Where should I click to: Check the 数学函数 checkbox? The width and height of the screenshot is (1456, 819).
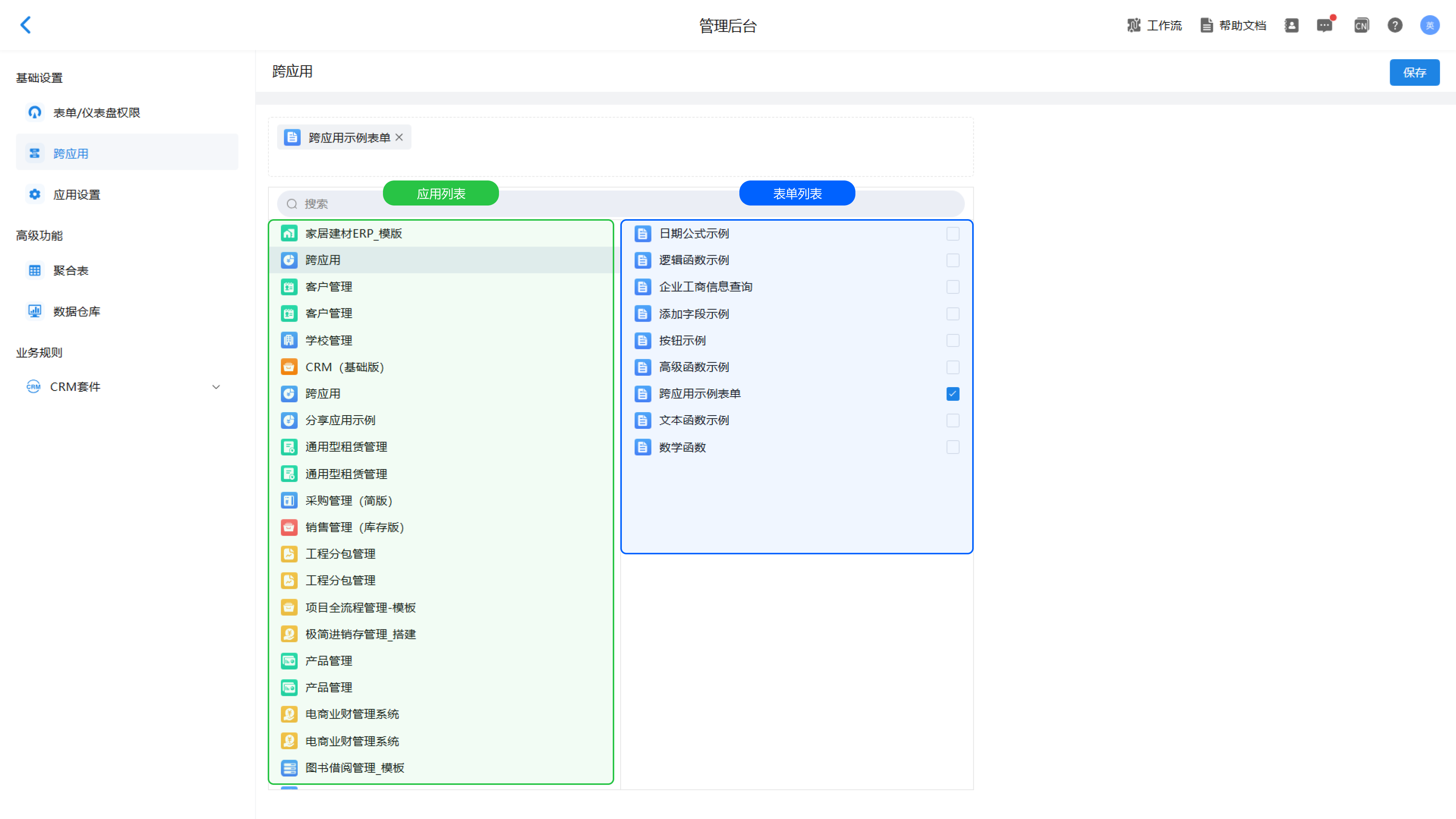[952, 447]
